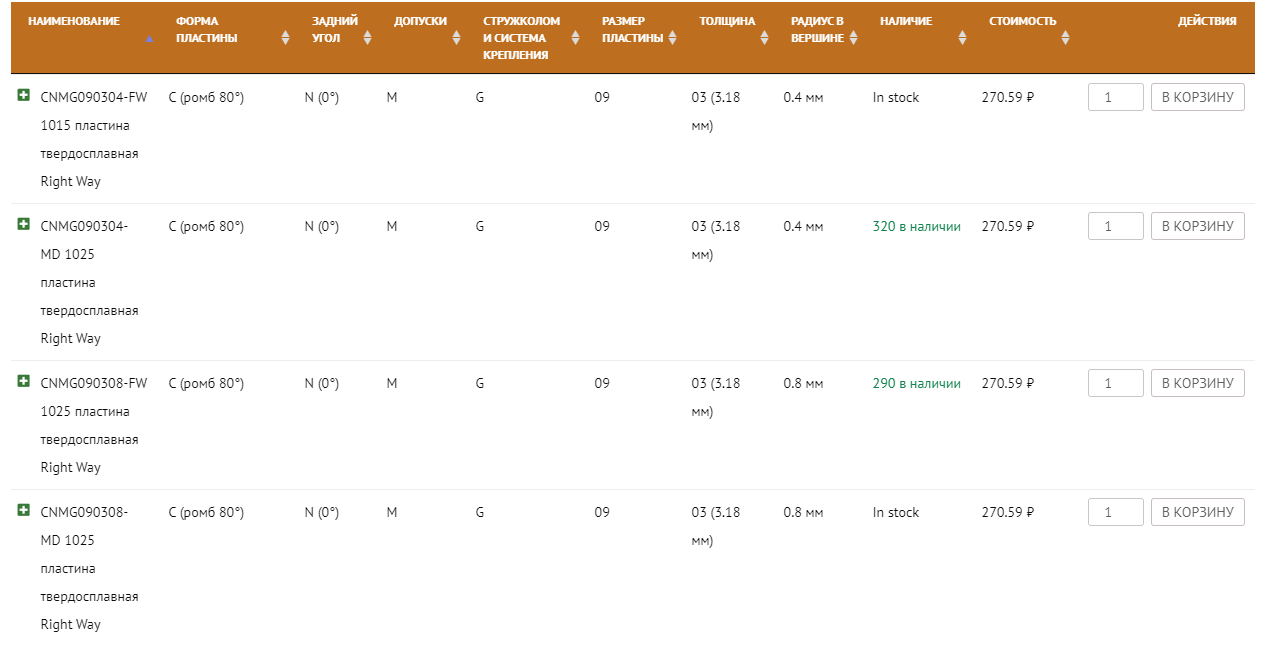1269x656 pixels.
Task: Expand the CNMG090308-FW 1025 row details
Action: (x=23, y=382)
